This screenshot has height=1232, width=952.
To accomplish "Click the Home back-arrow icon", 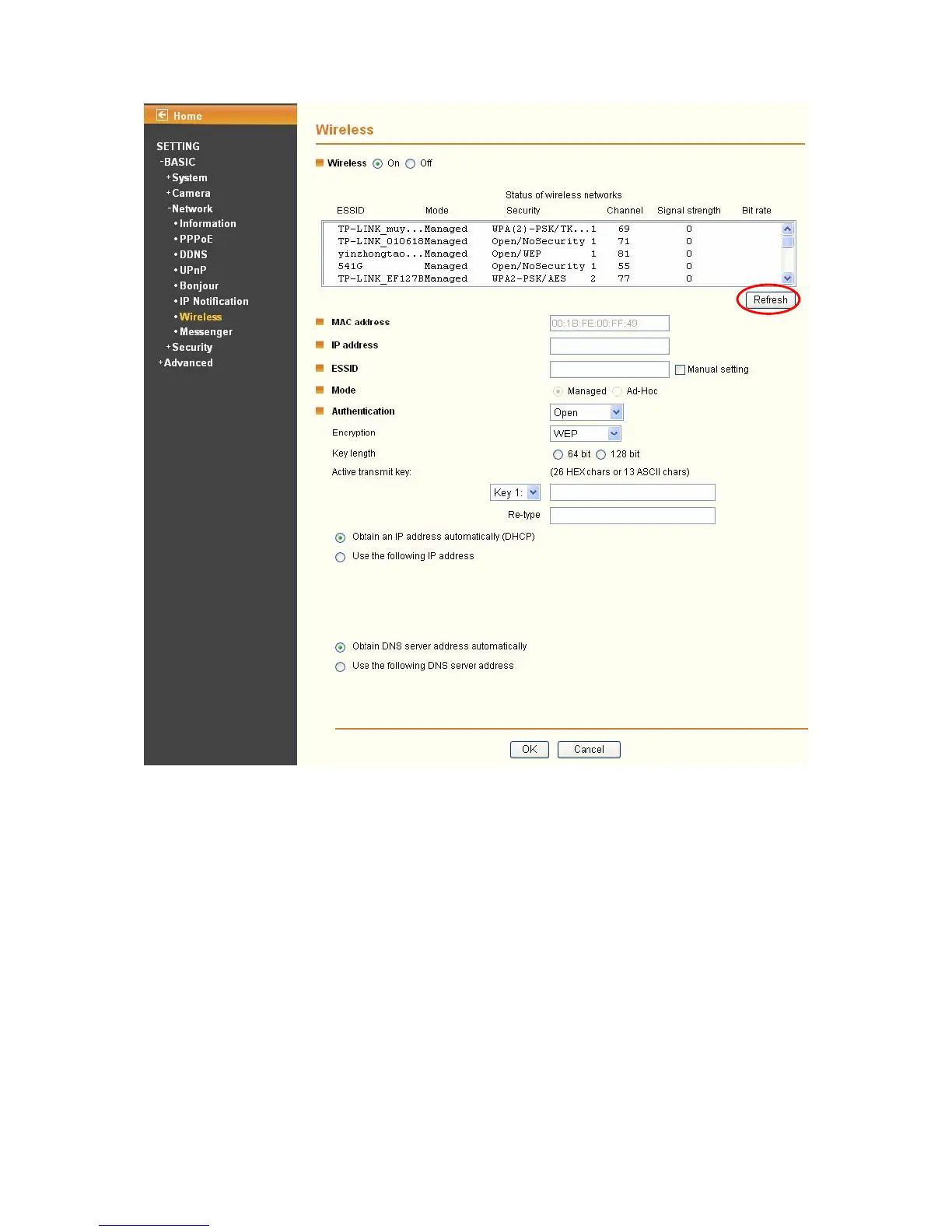I will pos(162,115).
